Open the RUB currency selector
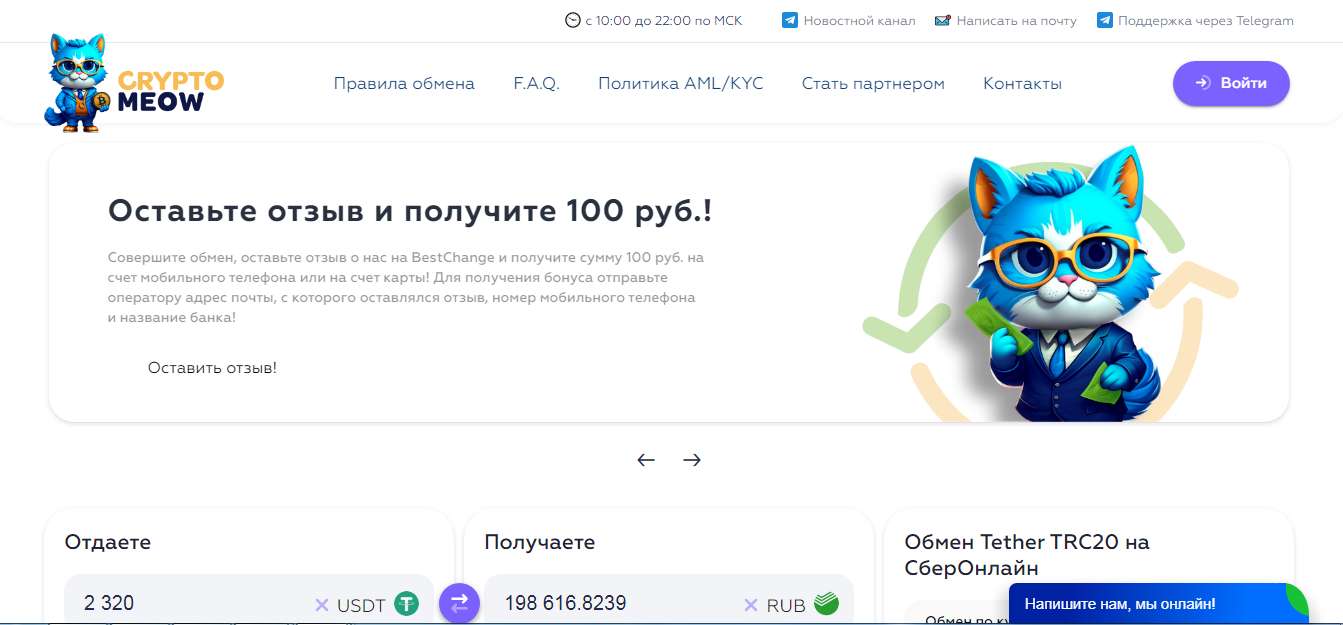1343x625 pixels. [786, 605]
